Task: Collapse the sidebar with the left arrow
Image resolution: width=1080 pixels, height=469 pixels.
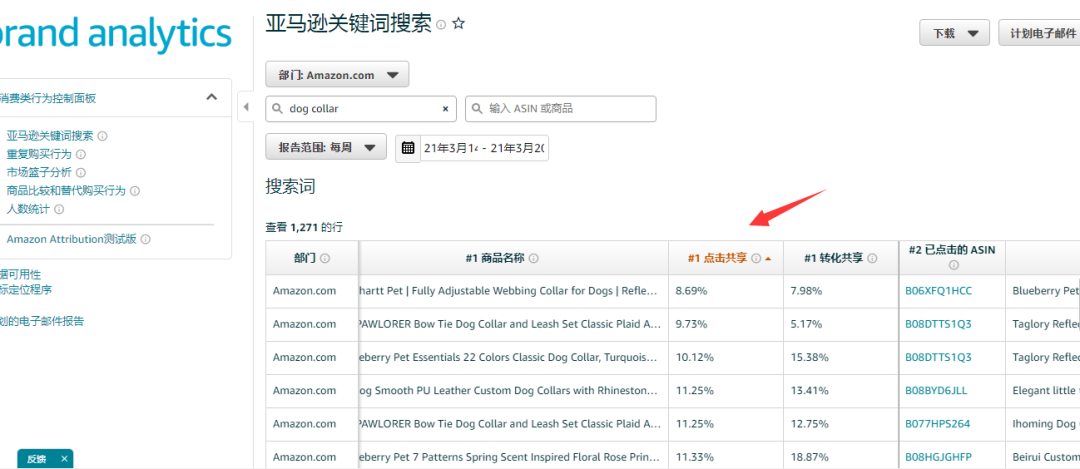Action: coord(246,107)
